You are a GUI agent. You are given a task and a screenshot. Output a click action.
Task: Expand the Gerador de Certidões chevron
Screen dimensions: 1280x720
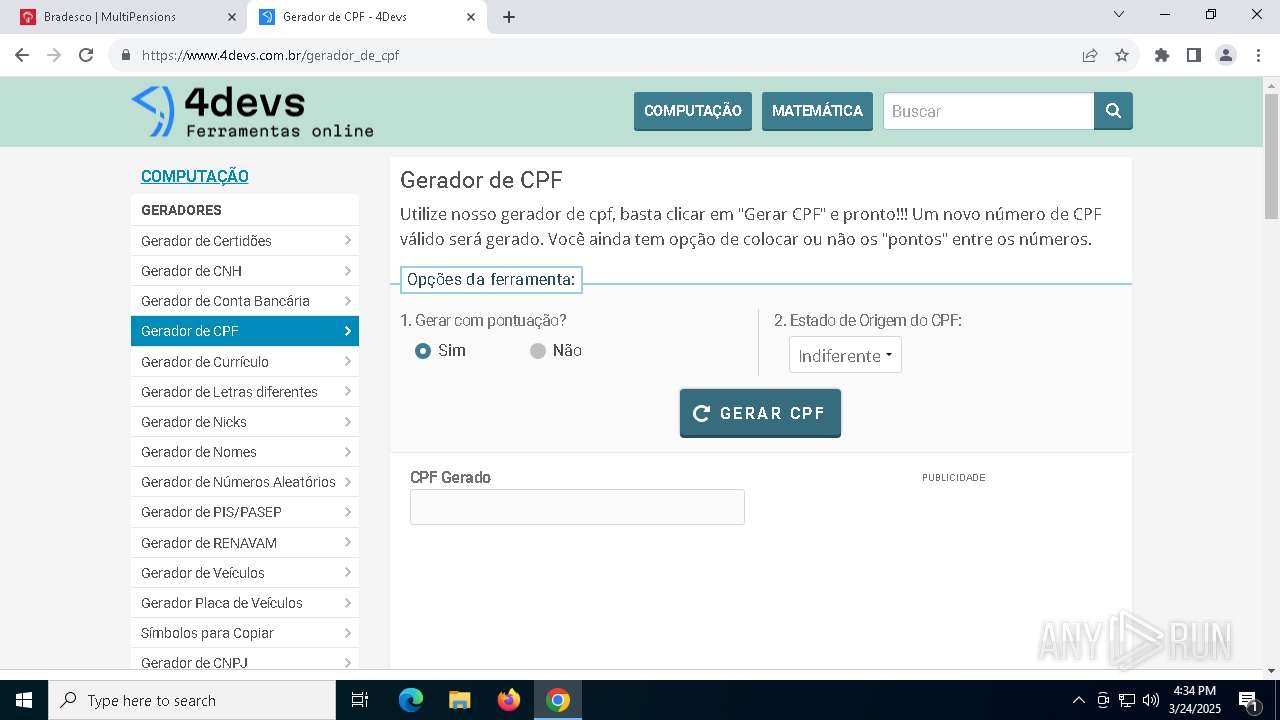[347, 241]
